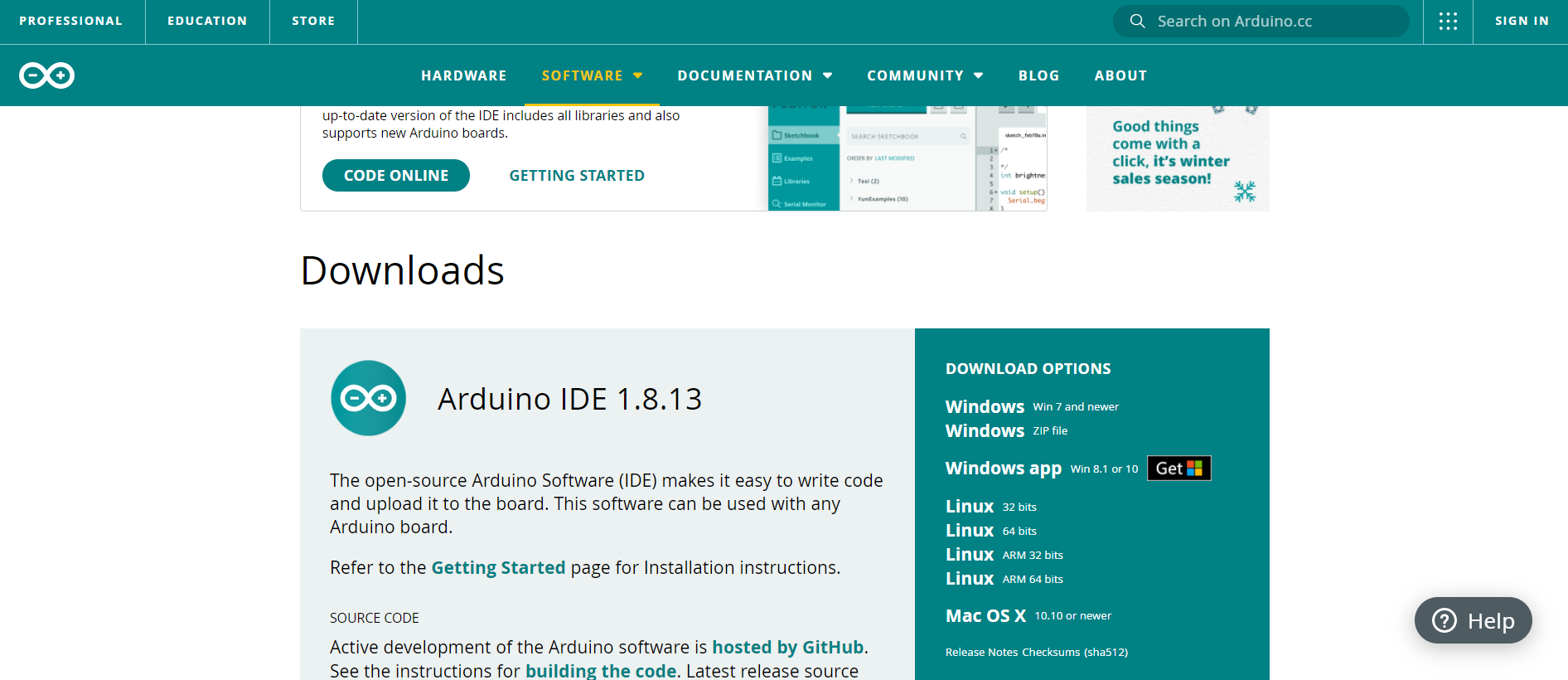Switch to the Professional tab

click(71, 22)
